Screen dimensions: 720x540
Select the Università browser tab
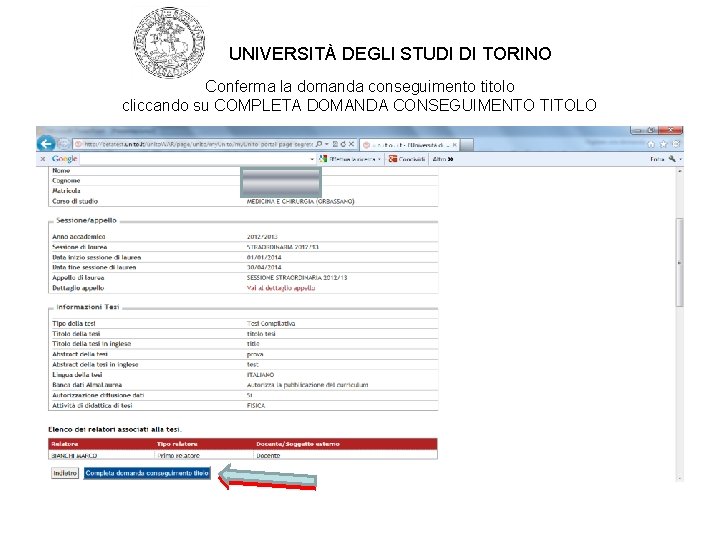click(409, 145)
